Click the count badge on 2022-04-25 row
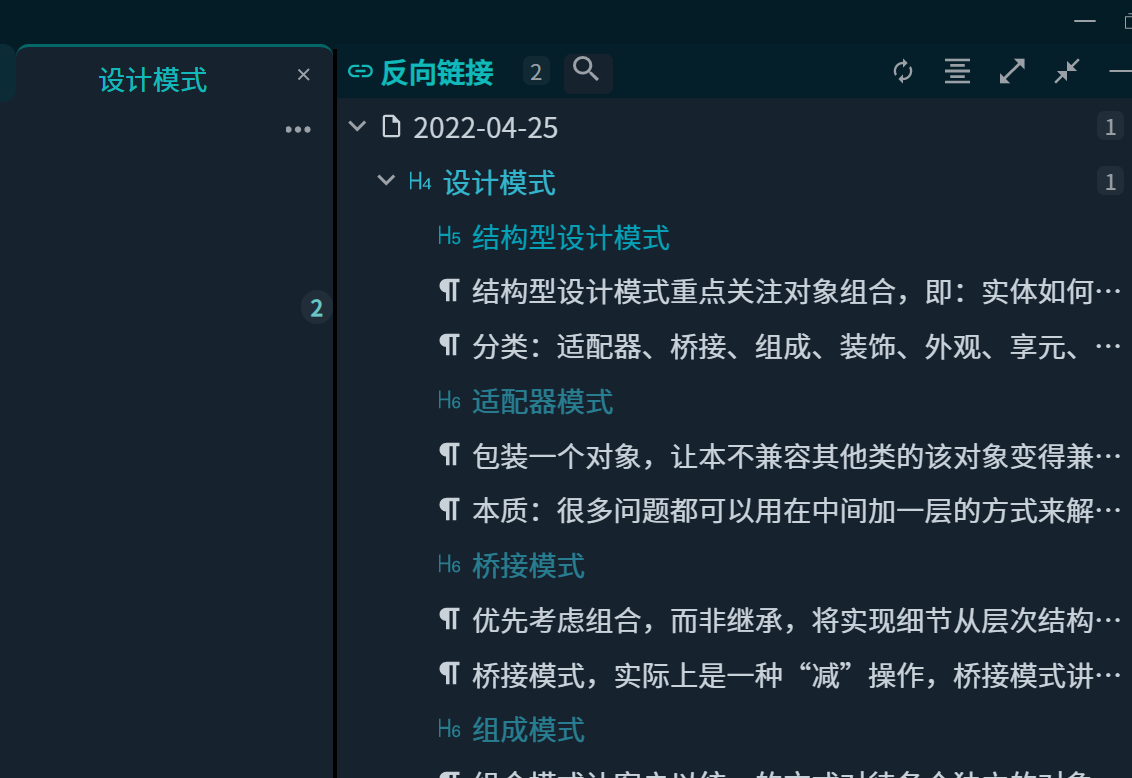 [x=1110, y=127]
